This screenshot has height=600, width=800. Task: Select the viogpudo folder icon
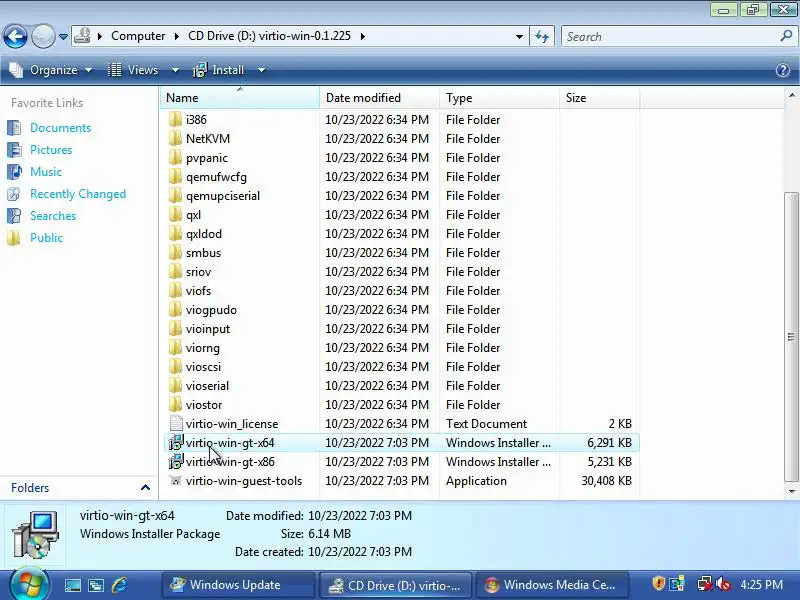(175, 310)
